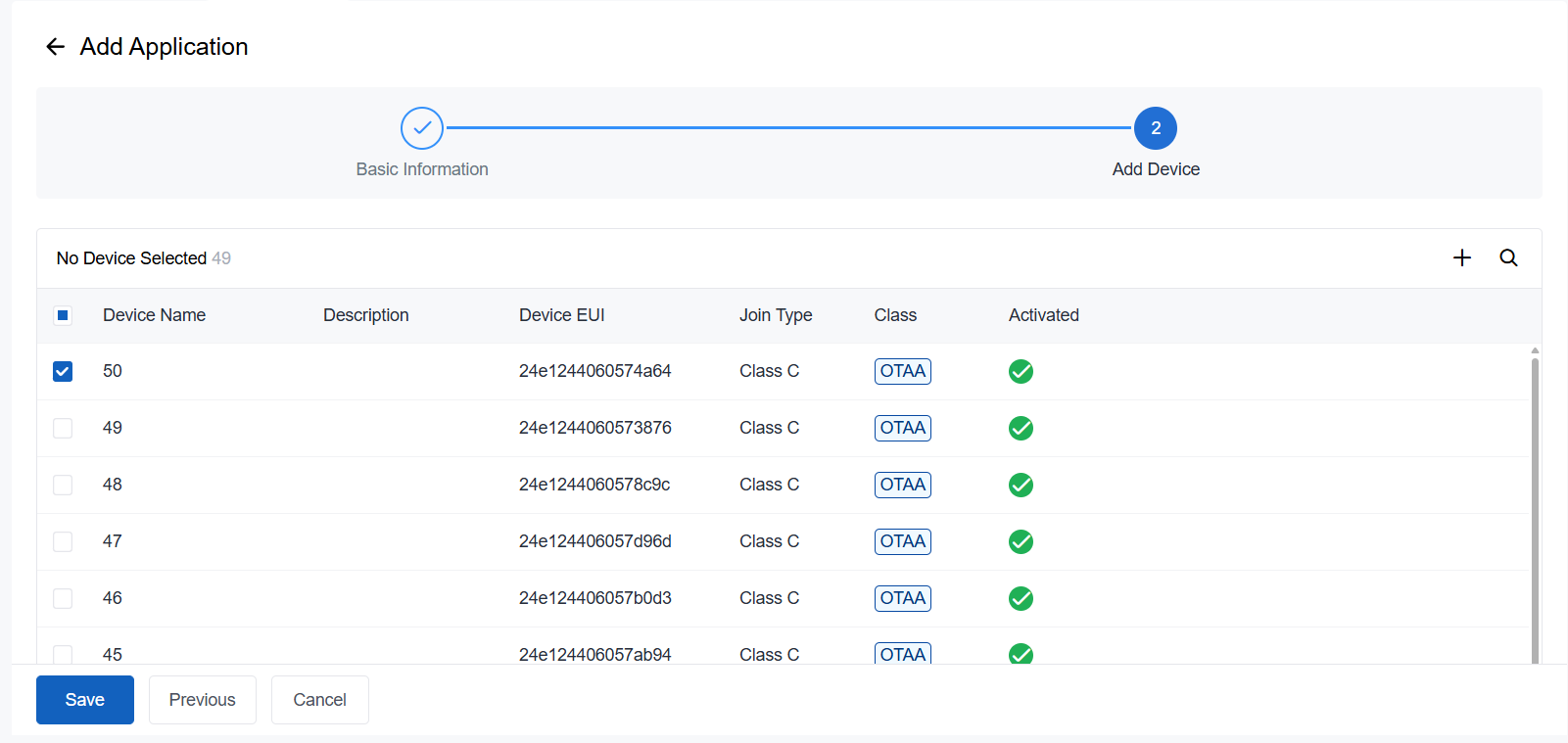The width and height of the screenshot is (1568, 743).
Task: Check the checkbox for device 49
Action: [63, 428]
